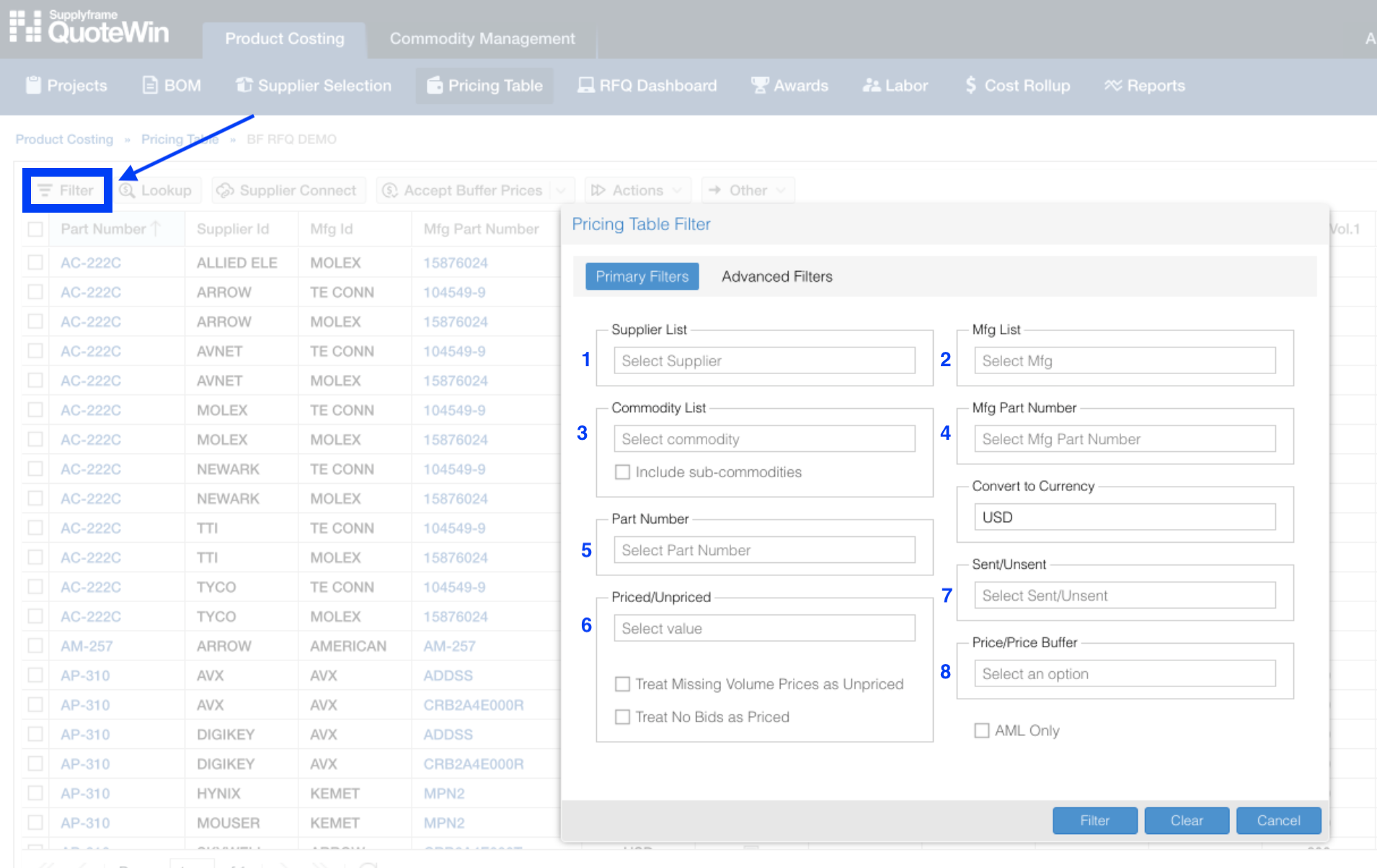Open the Awards menu item
This screenshot has height=868, width=1377.
[790, 85]
